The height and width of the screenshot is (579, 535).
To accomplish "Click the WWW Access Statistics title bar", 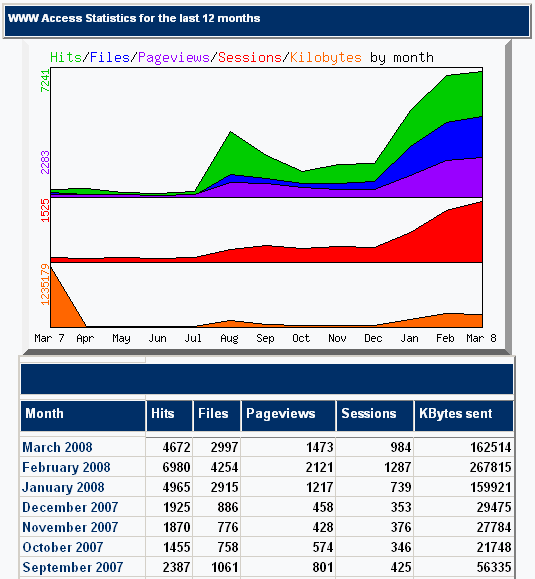I will (267, 21).
